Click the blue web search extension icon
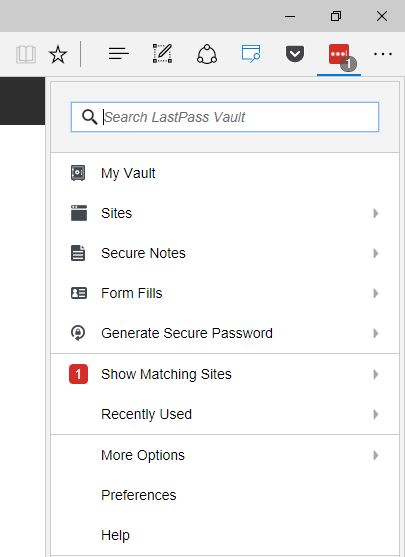405x557 pixels. [251, 54]
